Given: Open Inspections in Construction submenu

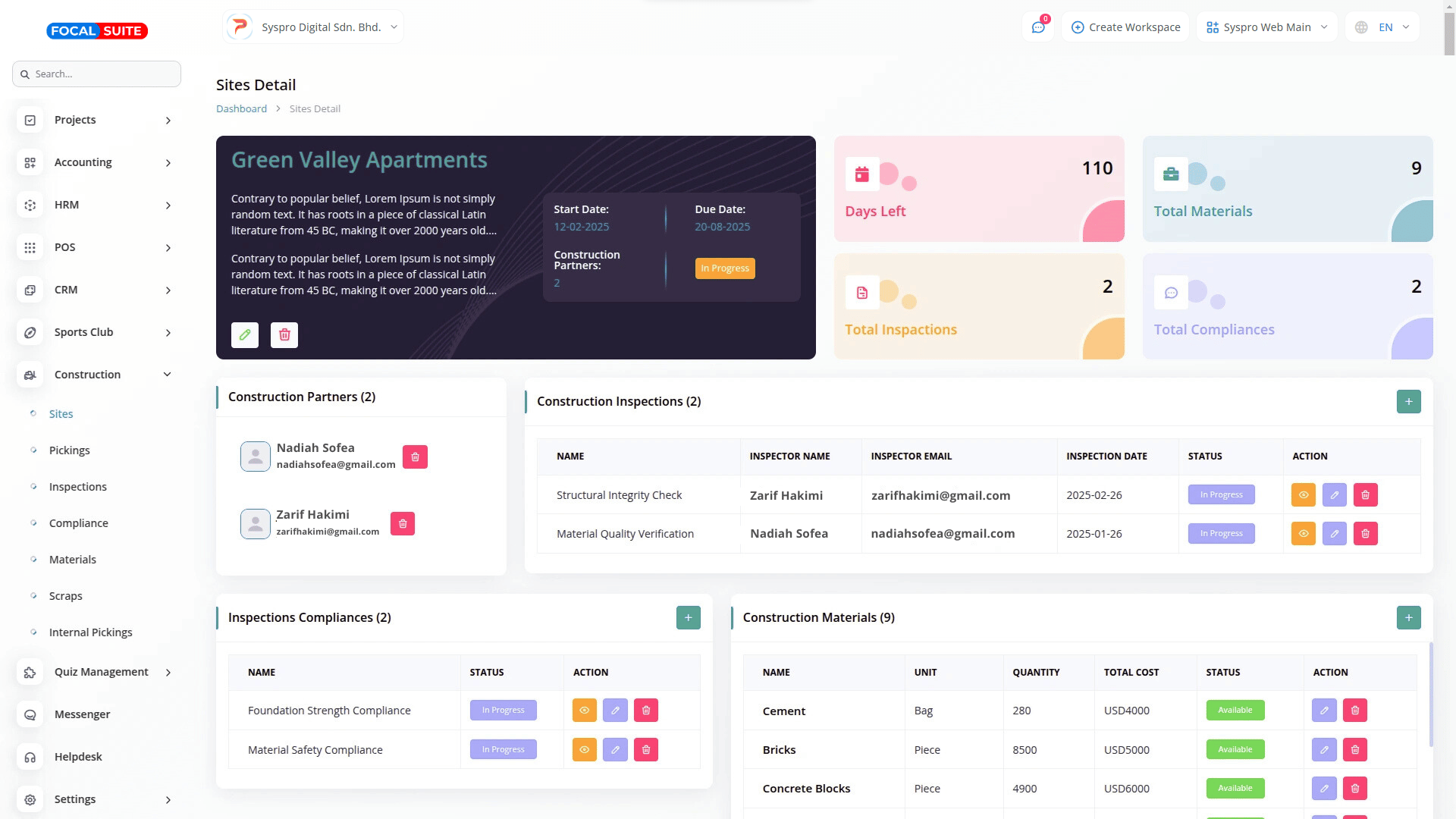Looking at the screenshot, I should (77, 487).
